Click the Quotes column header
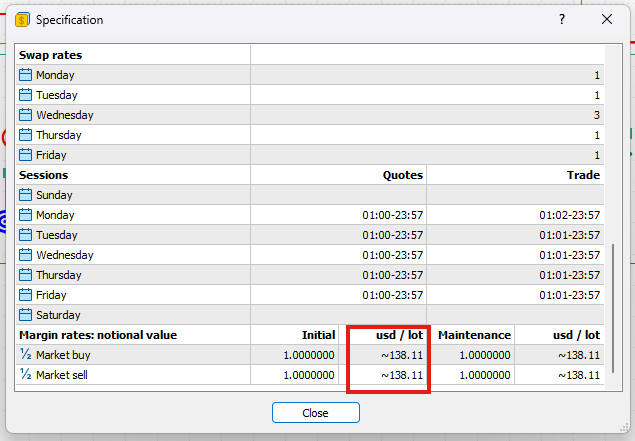Screen dimensions: 635x441 (403, 175)
